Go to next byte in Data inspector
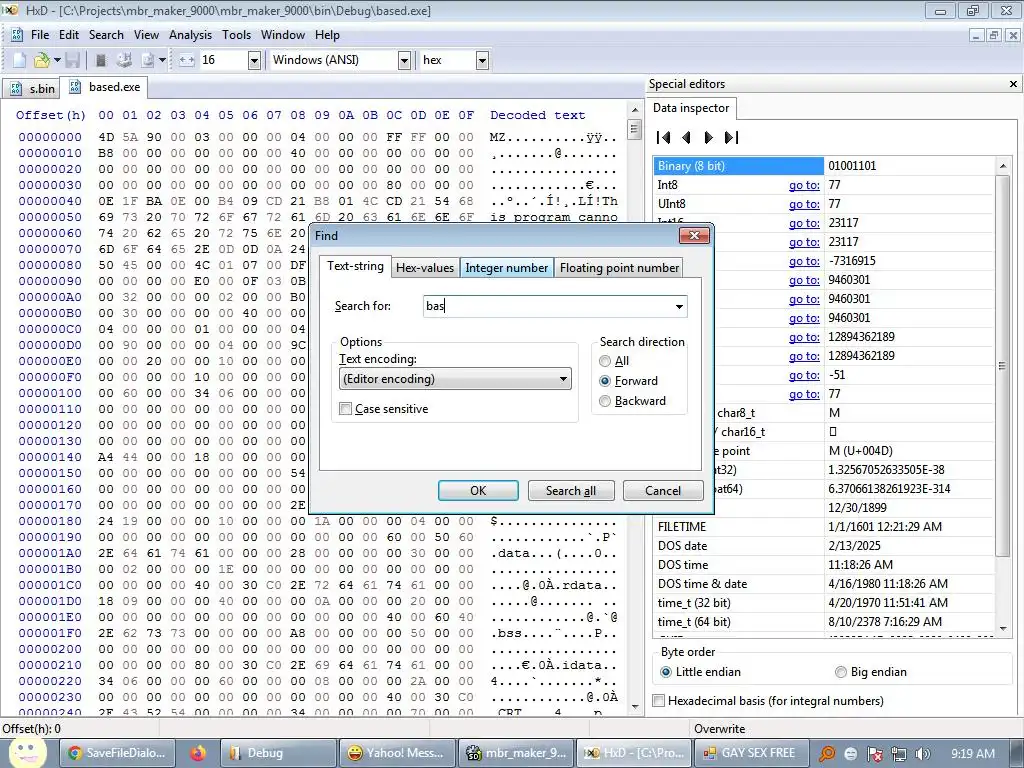The width and height of the screenshot is (1024, 768). [709, 137]
